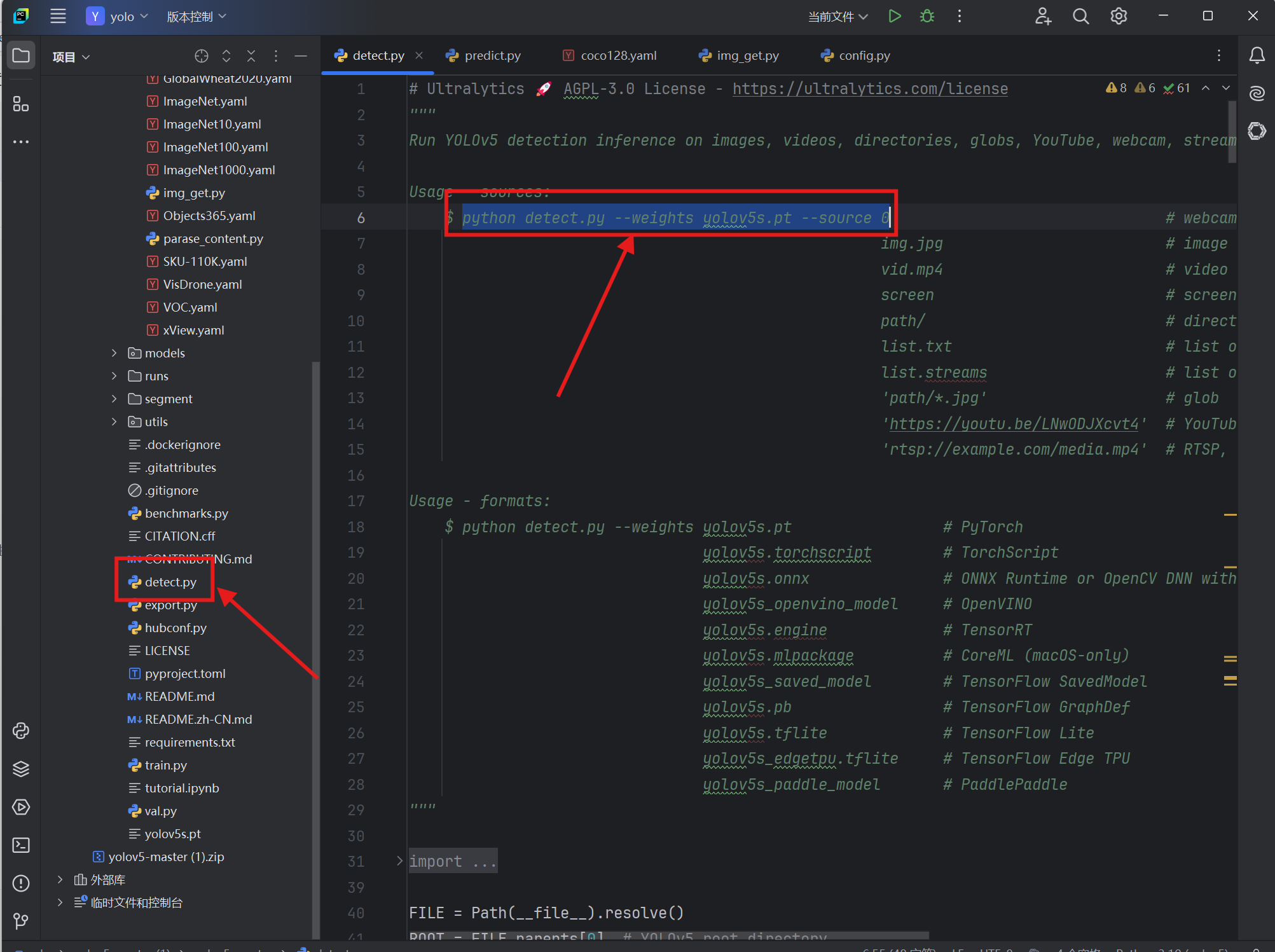Click the editor vertical scrollbar thumb
Viewport: 1275px width, 952px height.
click(x=1232, y=130)
